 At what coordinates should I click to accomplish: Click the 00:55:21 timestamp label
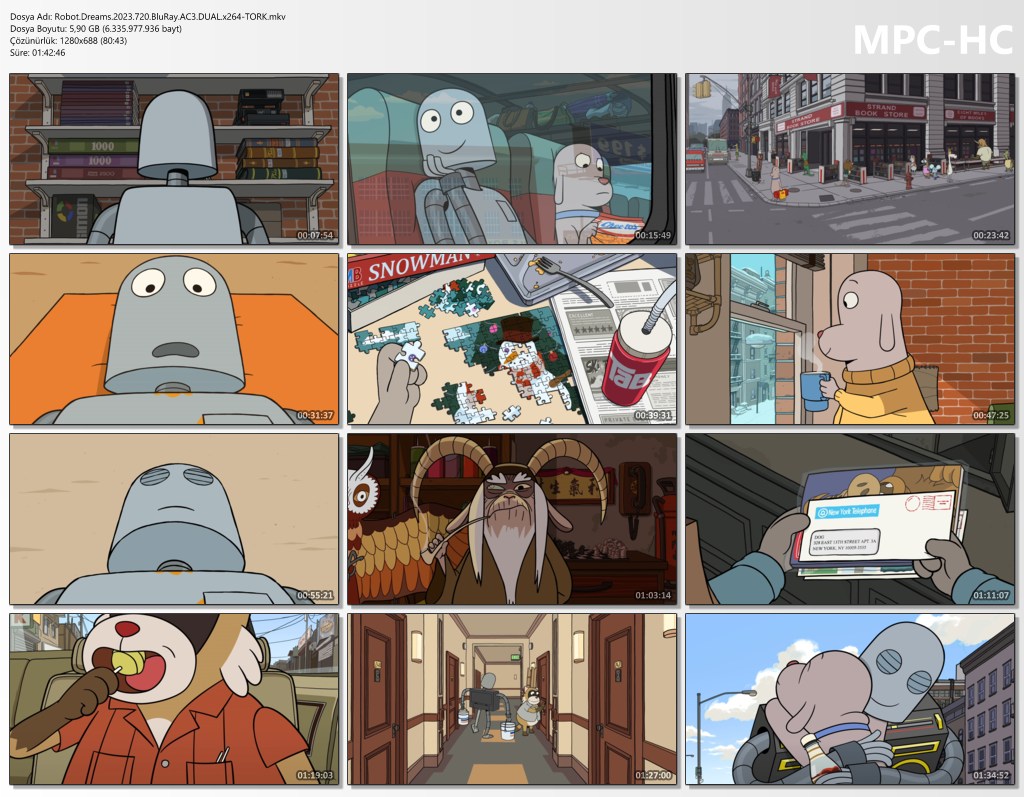coord(315,595)
